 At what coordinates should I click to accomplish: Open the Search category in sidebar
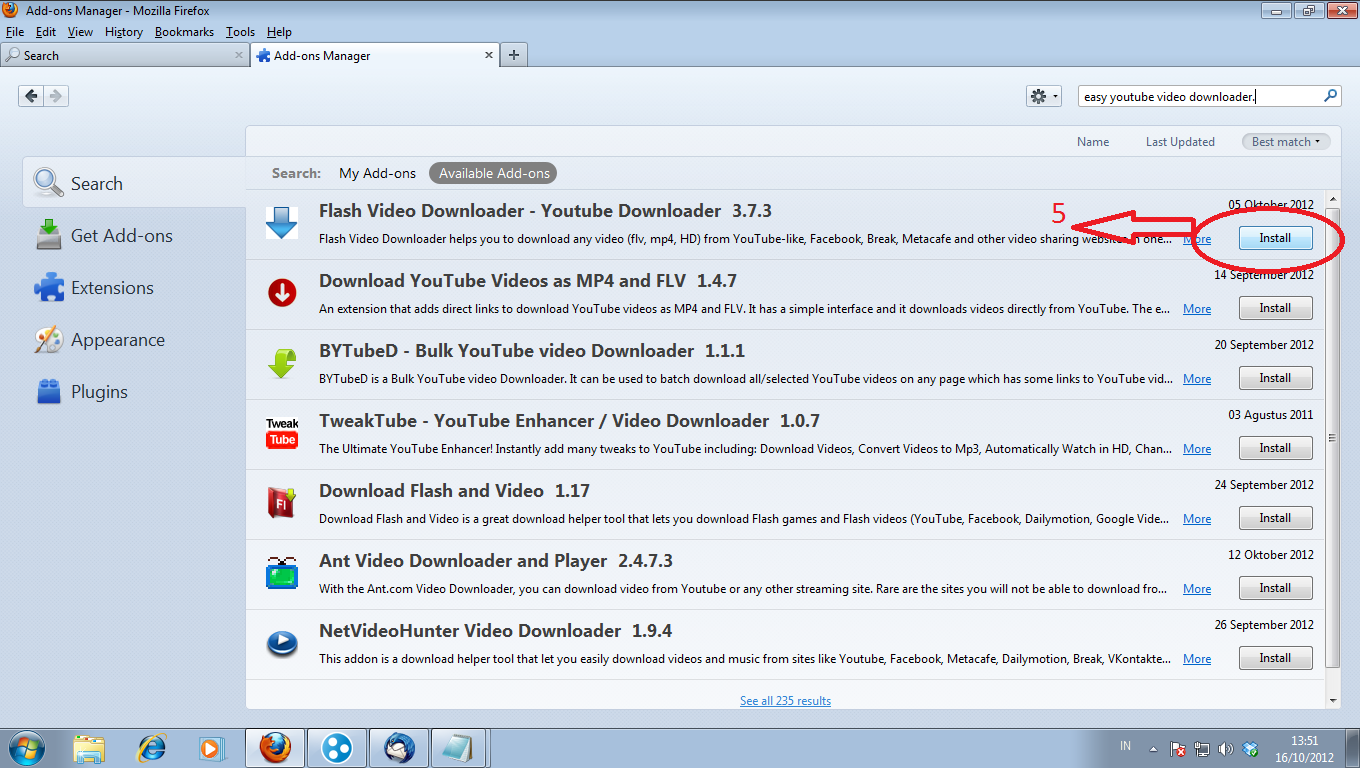click(134, 184)
